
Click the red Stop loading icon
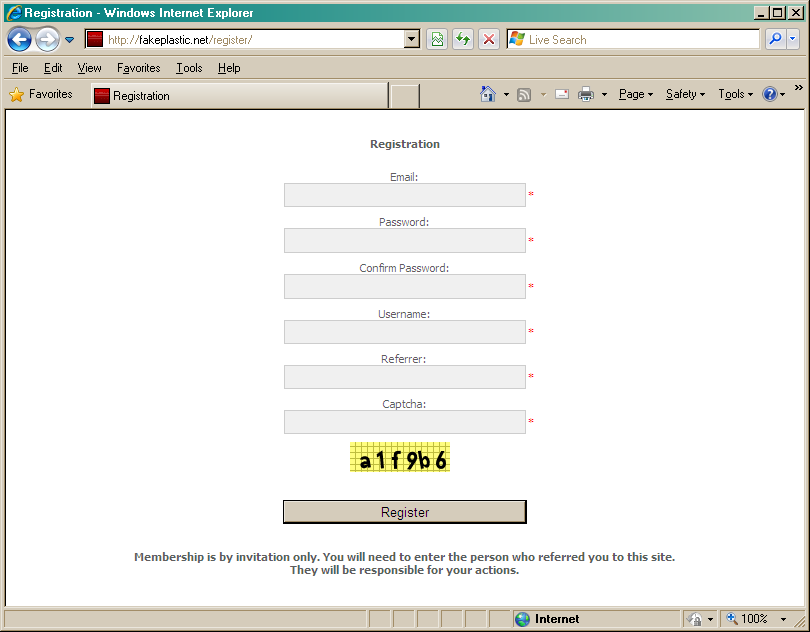489,40
